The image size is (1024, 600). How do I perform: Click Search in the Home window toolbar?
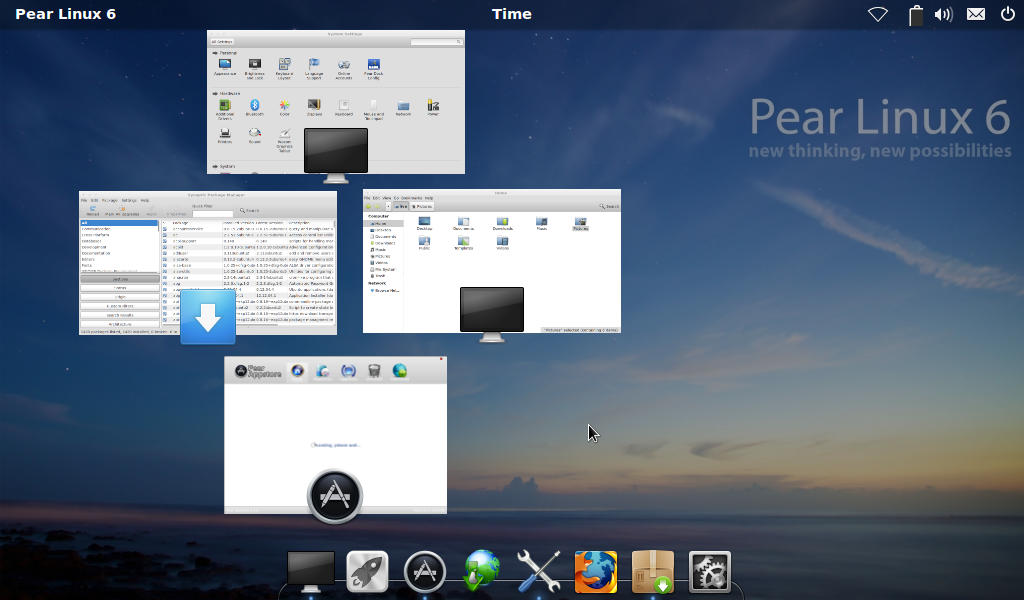click(609, 206)
